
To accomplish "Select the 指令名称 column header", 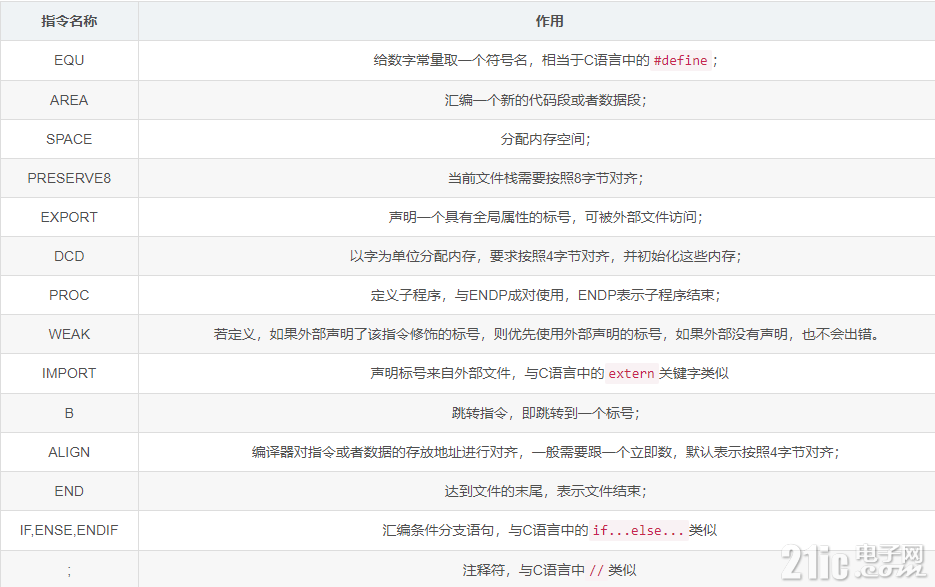I will pyautogui.click(x=69, y=21).
